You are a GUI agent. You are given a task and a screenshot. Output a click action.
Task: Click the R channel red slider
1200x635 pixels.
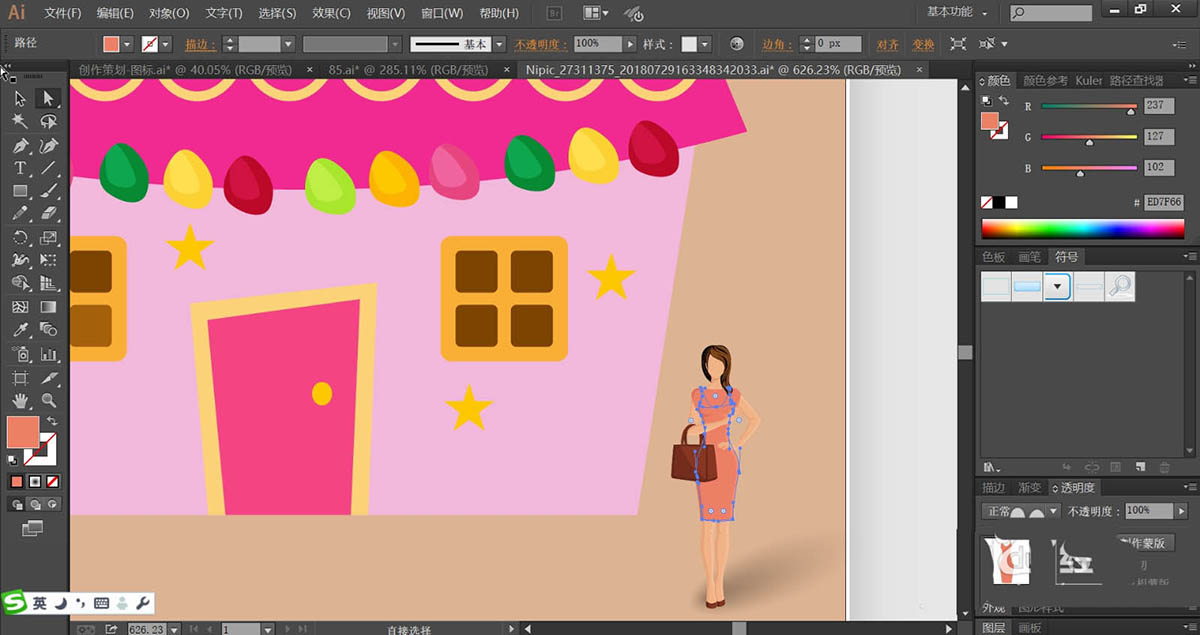click(x=1087, y=106)
